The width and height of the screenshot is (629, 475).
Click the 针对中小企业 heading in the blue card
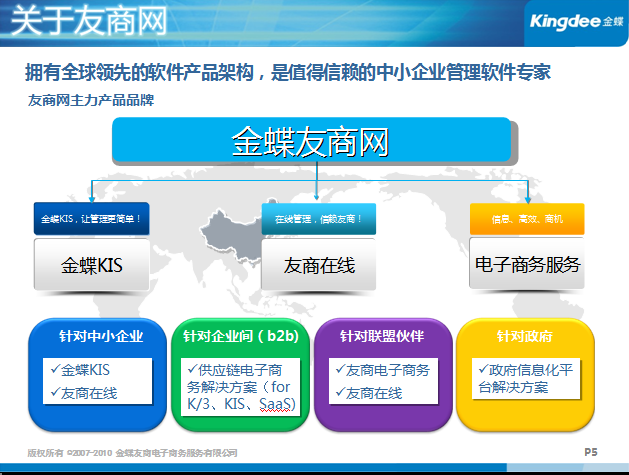point(101,336)
